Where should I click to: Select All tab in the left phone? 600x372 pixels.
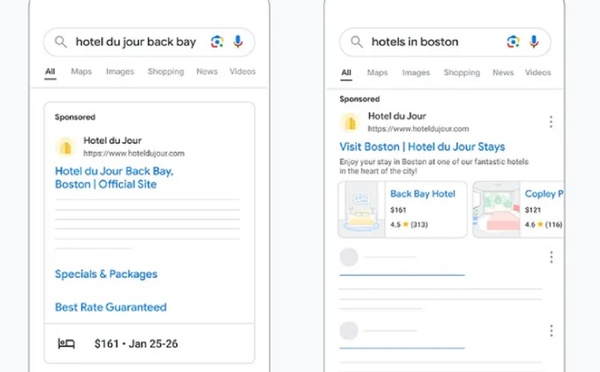[50, 72]
